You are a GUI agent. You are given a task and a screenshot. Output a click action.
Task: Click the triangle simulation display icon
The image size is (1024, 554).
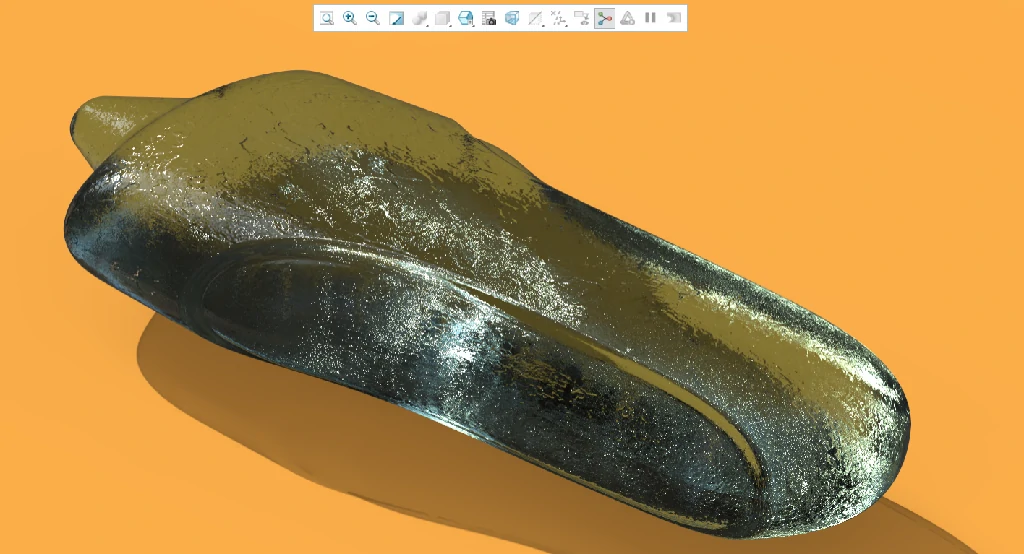[628, 18]
